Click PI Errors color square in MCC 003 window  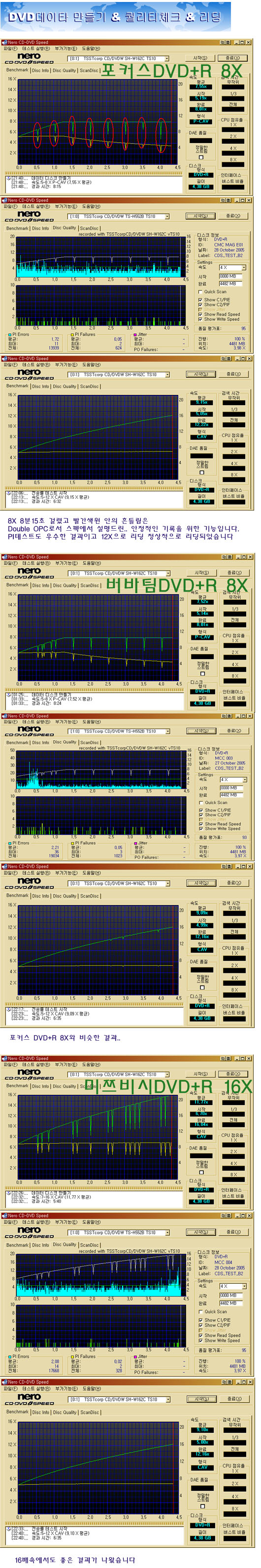(x=10, y=843)
